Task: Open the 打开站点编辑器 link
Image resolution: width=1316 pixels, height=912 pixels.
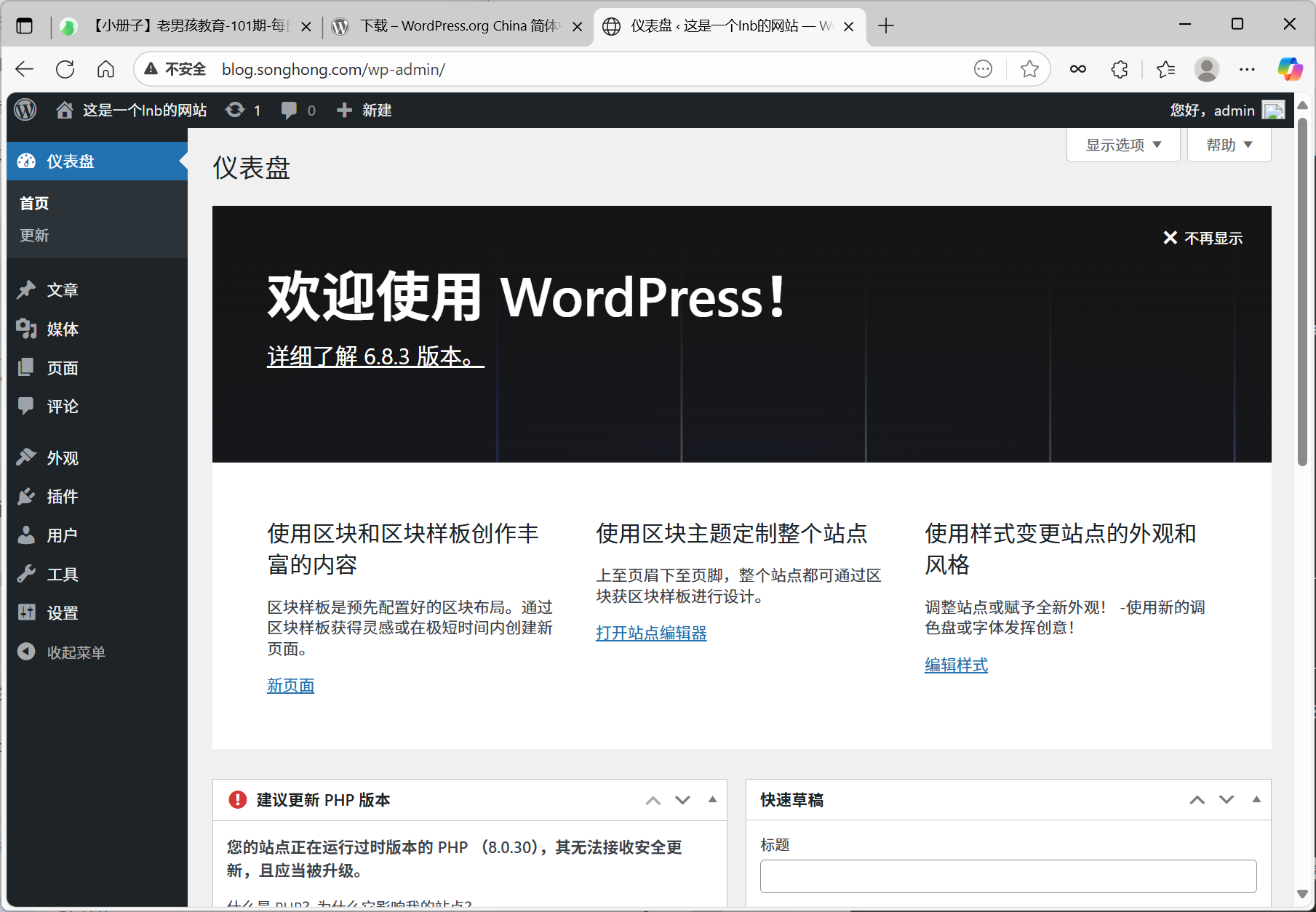Action: pyautogui.click(x=650, y=633)
